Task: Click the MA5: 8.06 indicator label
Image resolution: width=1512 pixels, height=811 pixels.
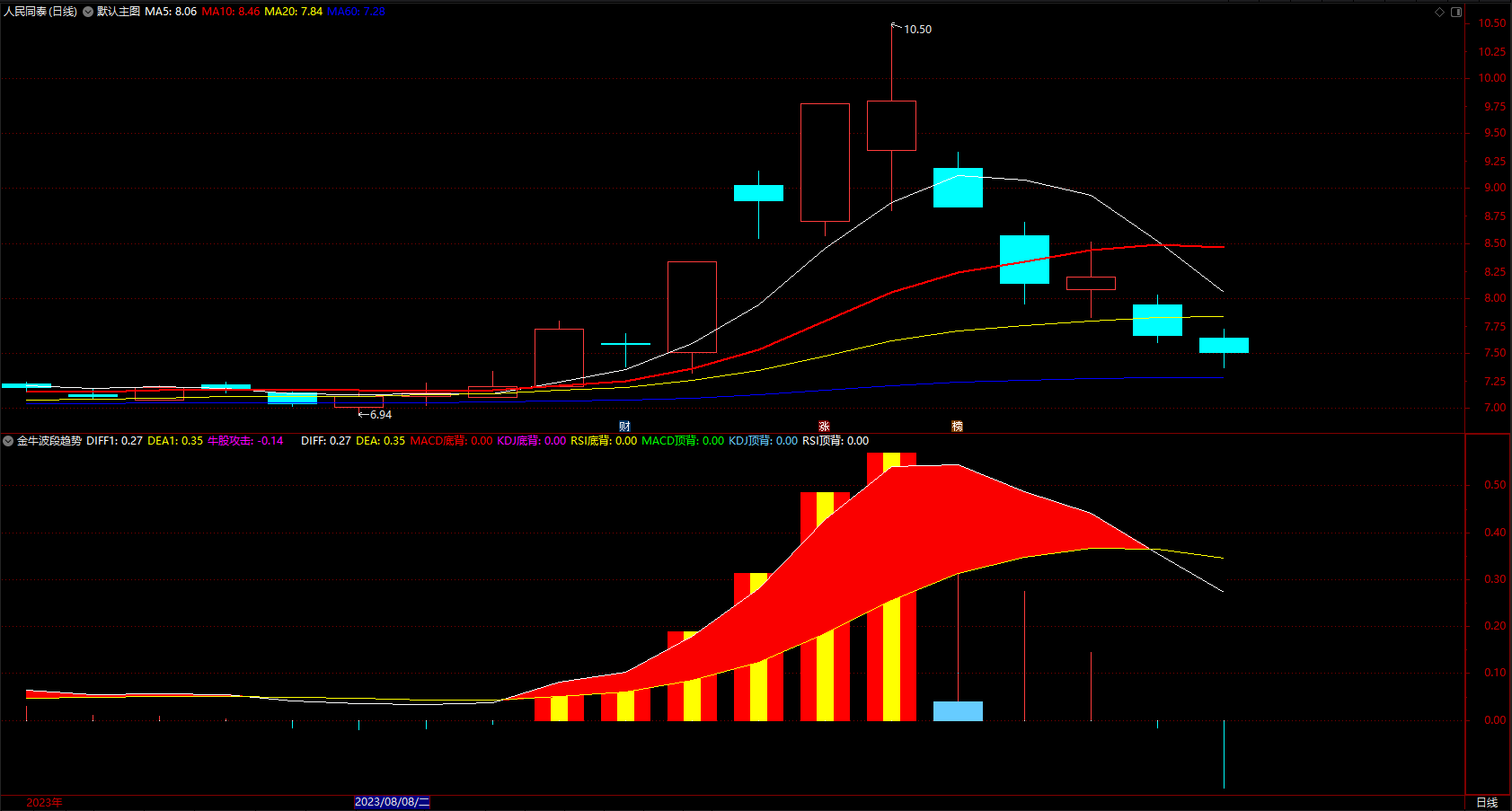Action: pyautogui.click(x=171, y=12)
